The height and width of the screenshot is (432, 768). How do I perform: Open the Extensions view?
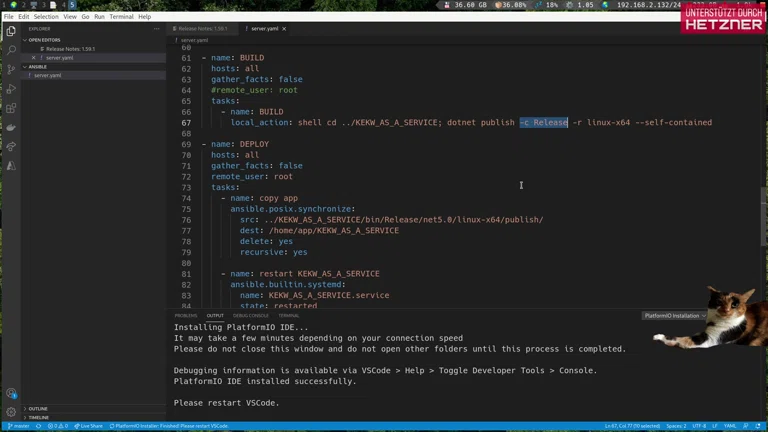[11, 108]
